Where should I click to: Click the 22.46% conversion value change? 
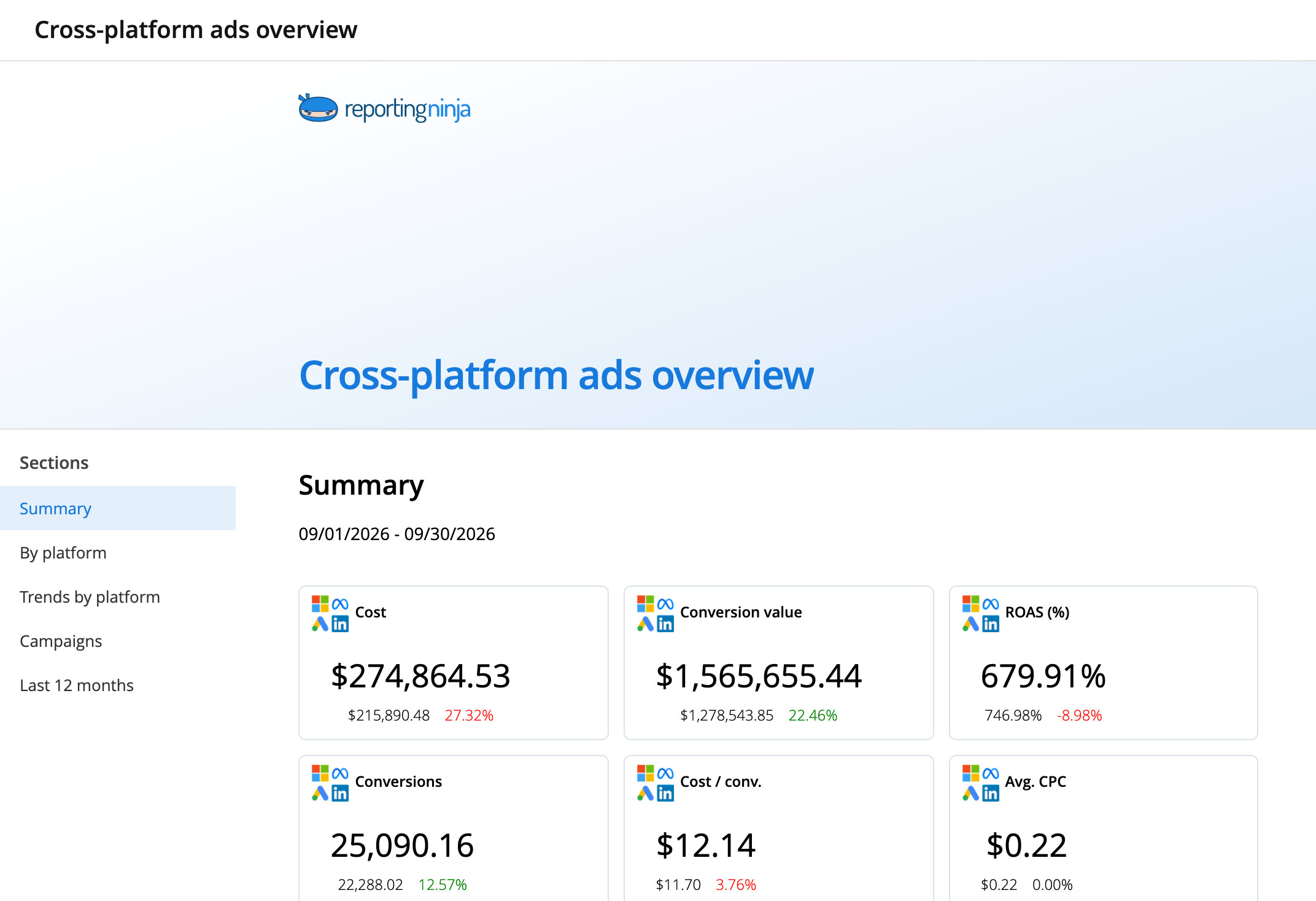point(813,715)
